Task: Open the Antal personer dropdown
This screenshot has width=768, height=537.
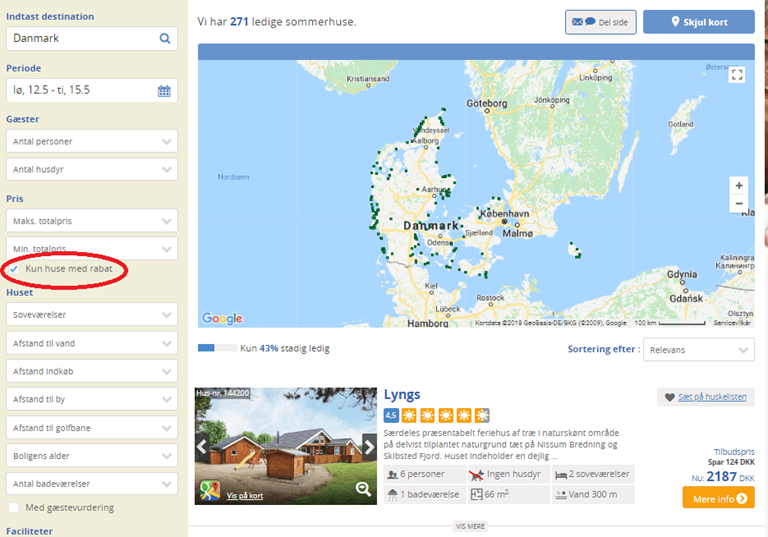Action: click(x=92, y=142)
